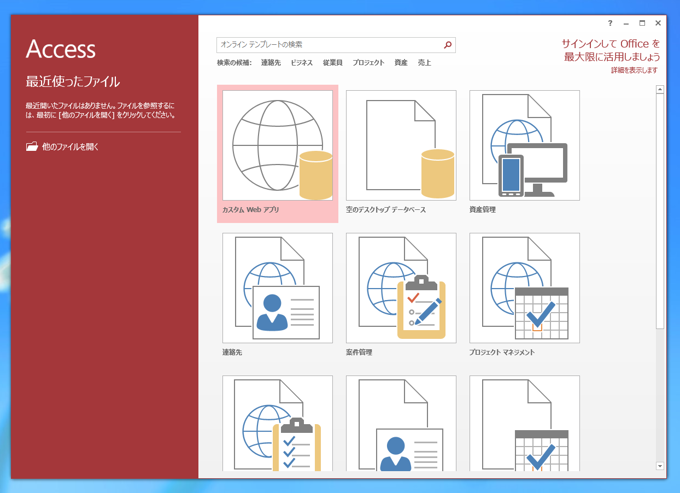Open the desktop calendar checkmark template in the bottom row
680x493 pixels.
tap(524, 423)
